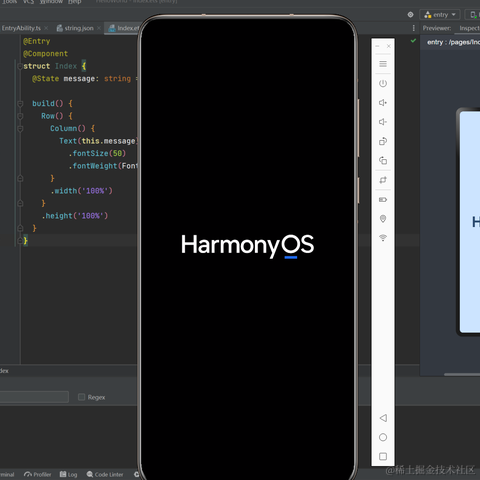
Task: Tap the emulator Recents square button
Action: point(383,456)
